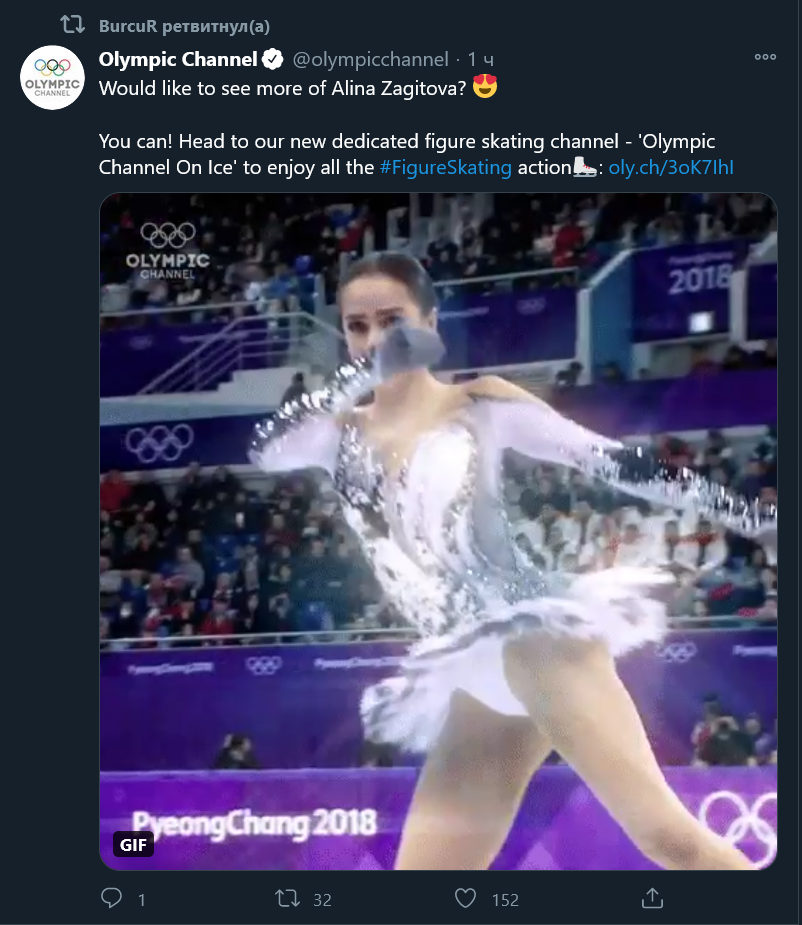Like the tweet with heart icon
The image size is (802, 925).
point(465,898)
